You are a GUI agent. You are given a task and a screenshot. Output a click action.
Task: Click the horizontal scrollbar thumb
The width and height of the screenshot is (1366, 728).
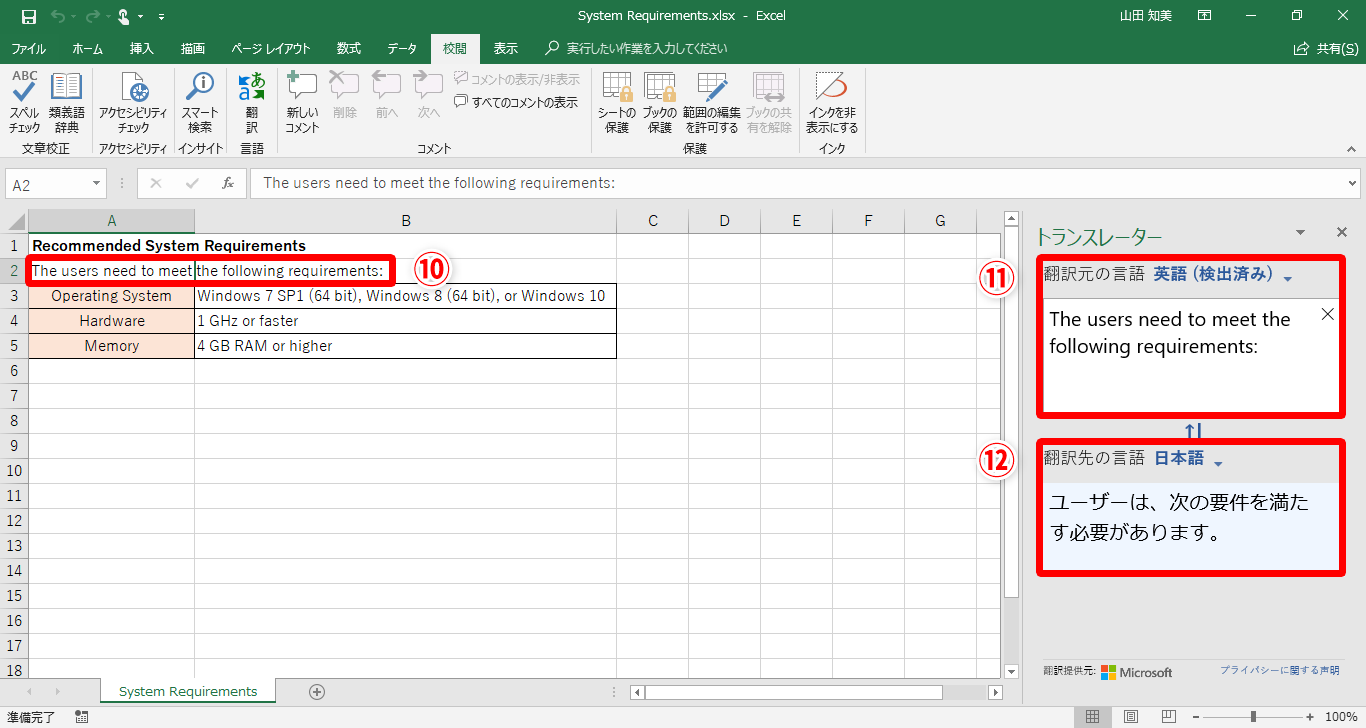coord(794,692)
